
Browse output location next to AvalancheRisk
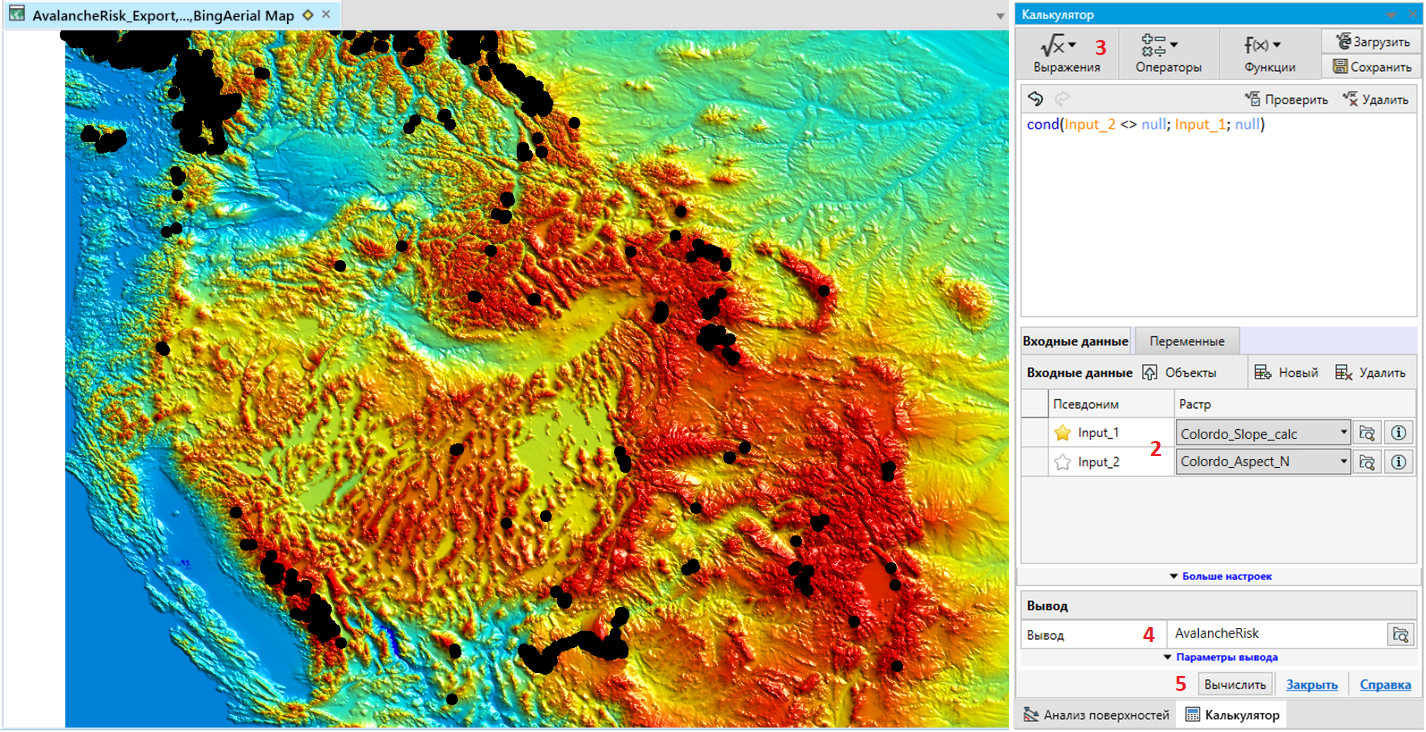(1401, 634)
